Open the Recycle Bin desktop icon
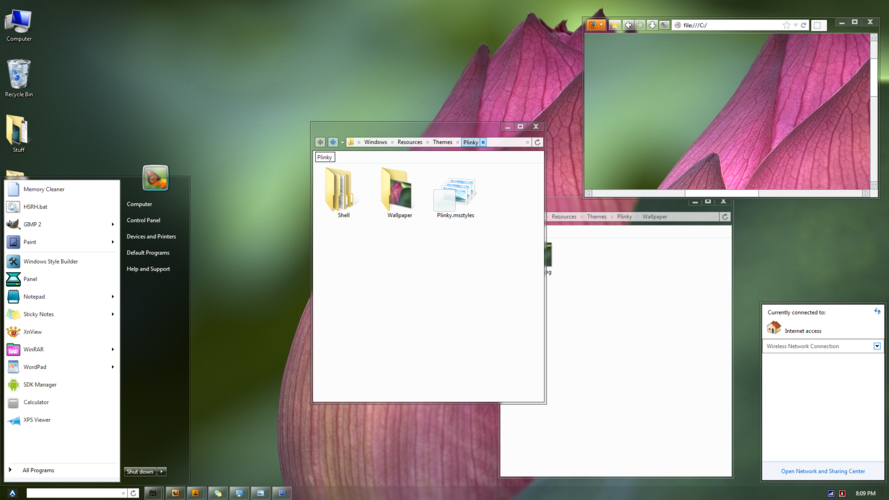 18,78
